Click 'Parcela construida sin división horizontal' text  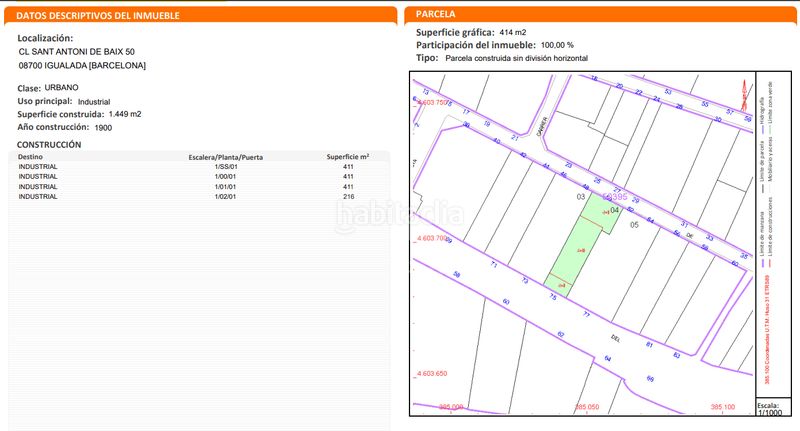tap(516, 58)
